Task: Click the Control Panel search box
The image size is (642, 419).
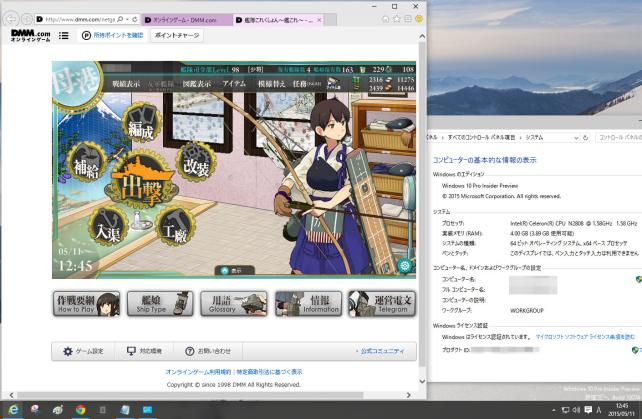Action: pos(619,138)
